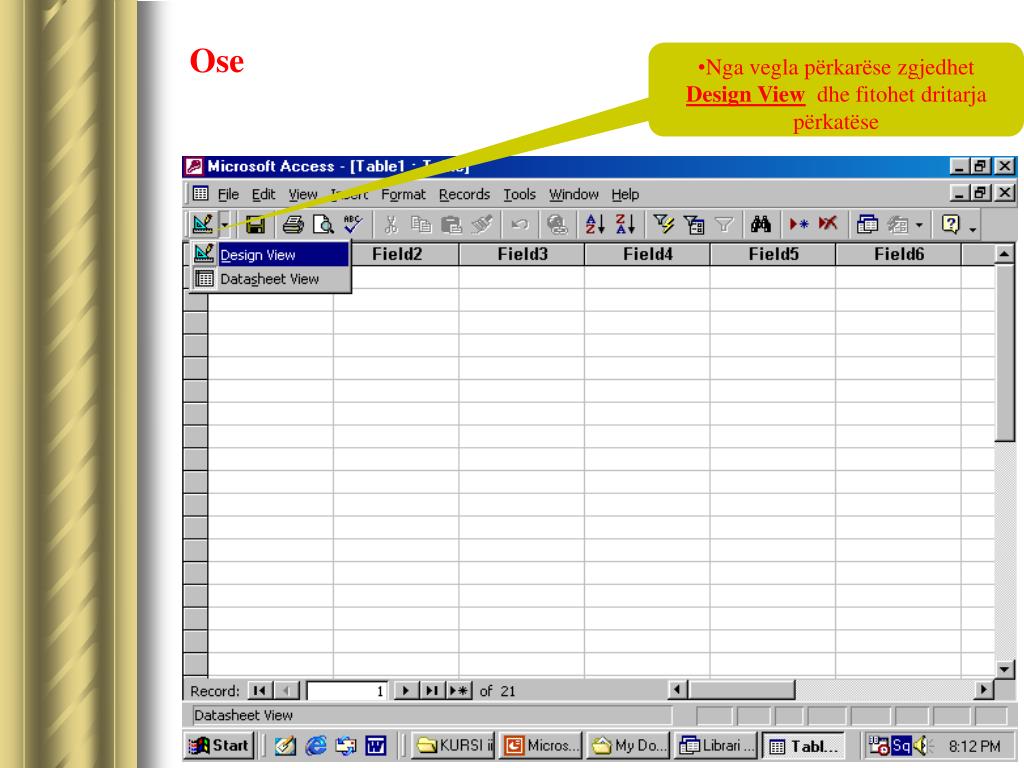Viewport: 1024px width, 768px height.
Task: Click the Office Assistant help icon
Action: point(951,225)
